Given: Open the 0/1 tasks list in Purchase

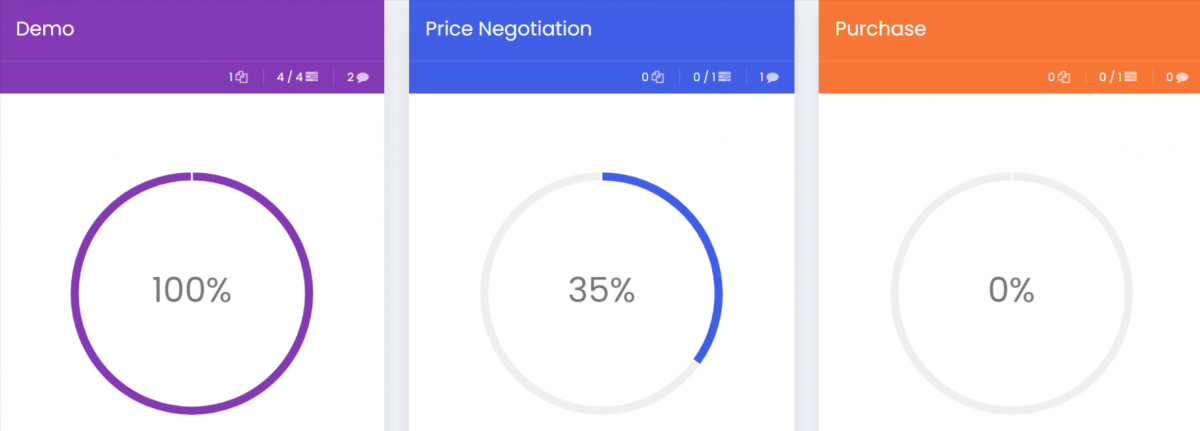Looking at the screenshot, I should pyautogui.click(x=1117, y=77).
